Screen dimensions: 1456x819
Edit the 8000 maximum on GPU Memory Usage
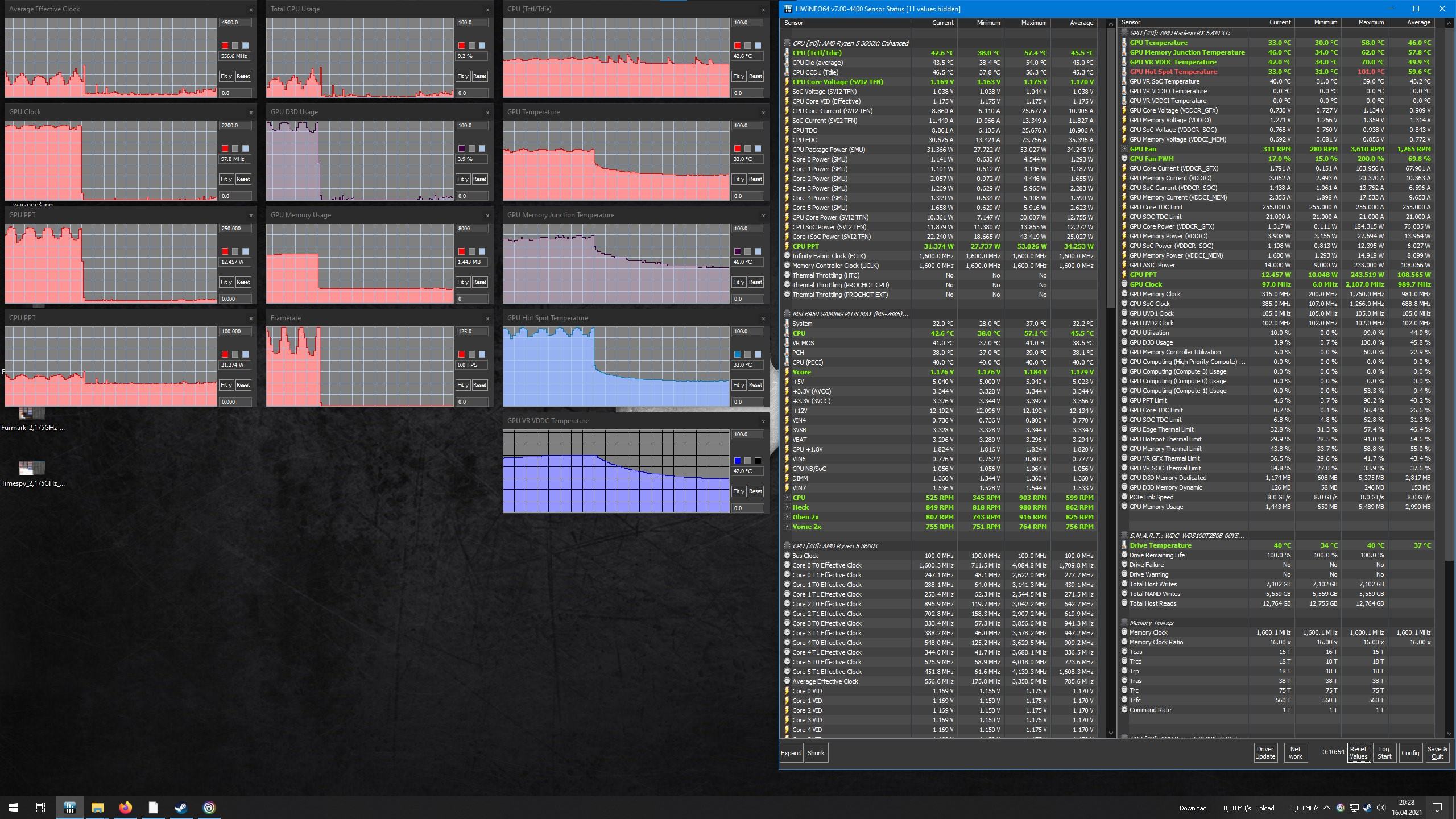pos(471,229)
